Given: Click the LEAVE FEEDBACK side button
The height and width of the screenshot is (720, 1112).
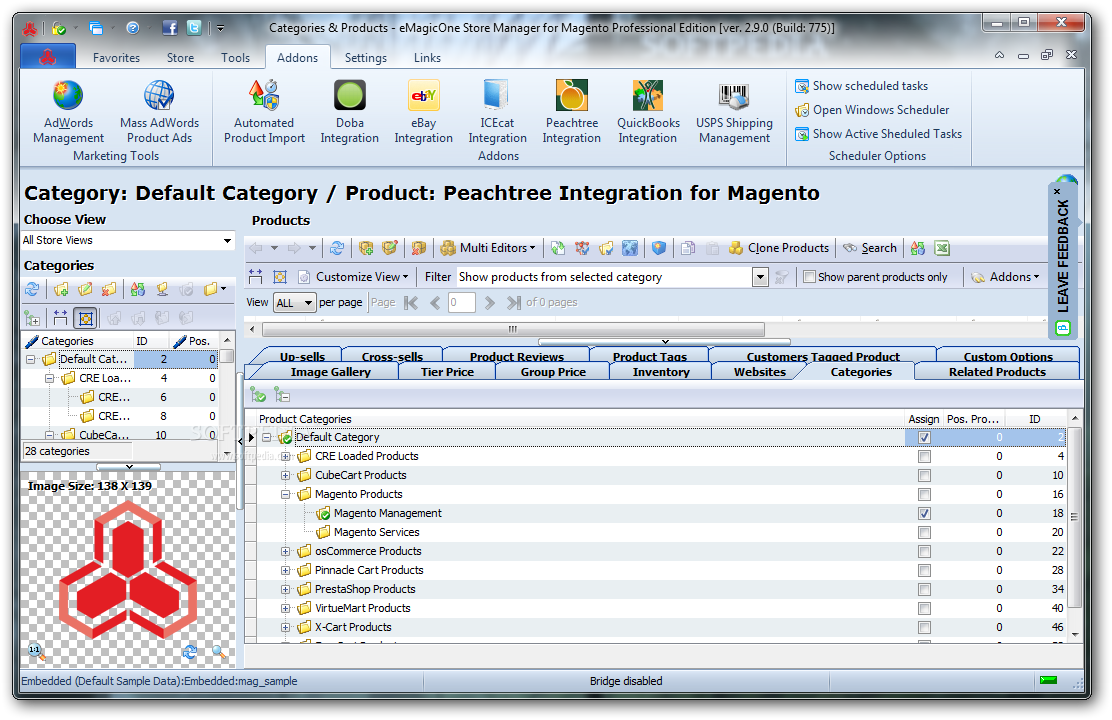Looking at the screenshot, I should pyautogui.click(x=1063, y=260).
